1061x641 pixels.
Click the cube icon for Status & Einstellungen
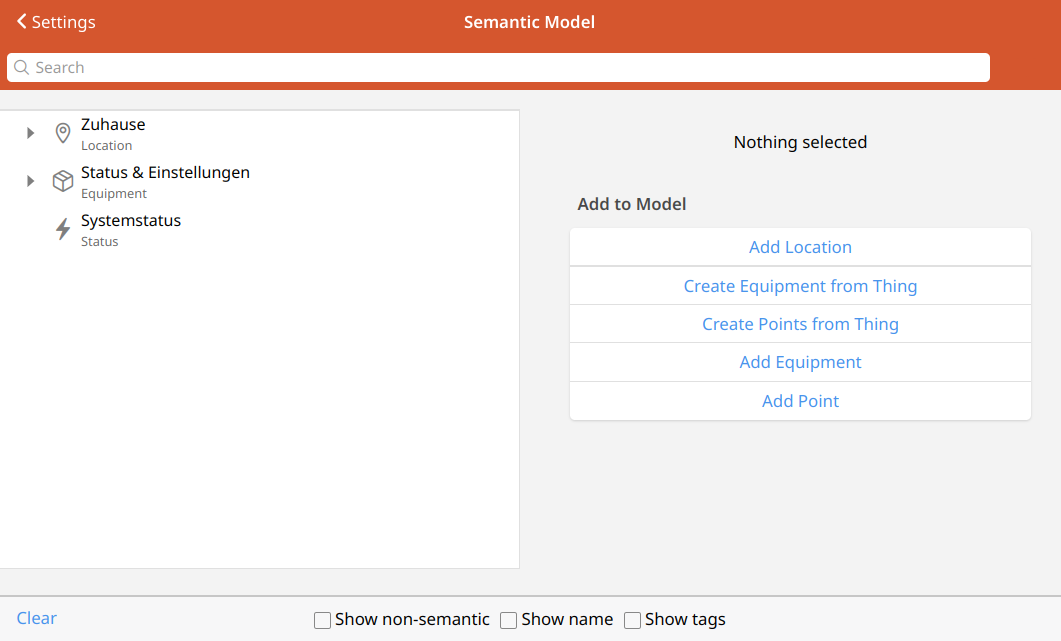pyautogui.click(x=63, y=181)
